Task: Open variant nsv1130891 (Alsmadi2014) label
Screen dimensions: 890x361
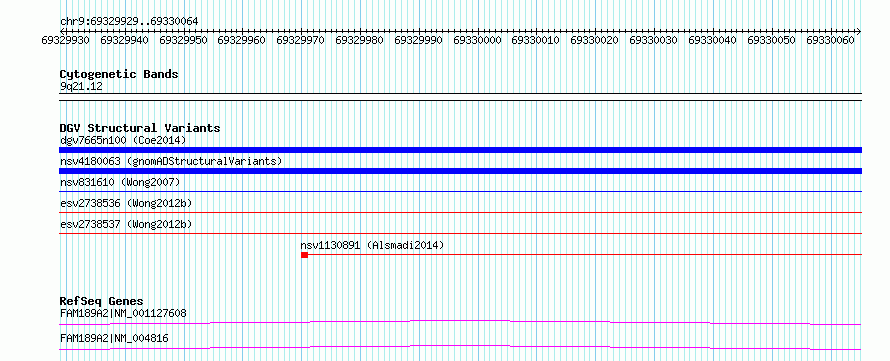Action: tap(372, 245)
